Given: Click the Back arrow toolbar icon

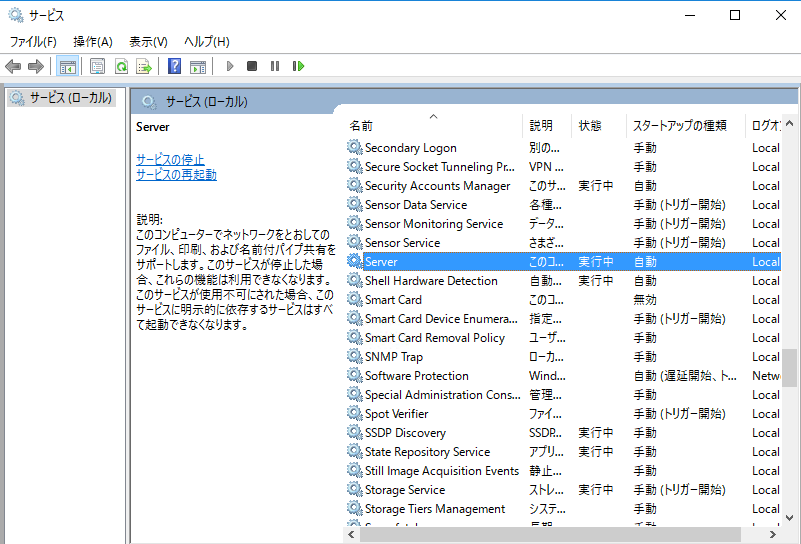Looking at the screenshot, I should (12, 66).
